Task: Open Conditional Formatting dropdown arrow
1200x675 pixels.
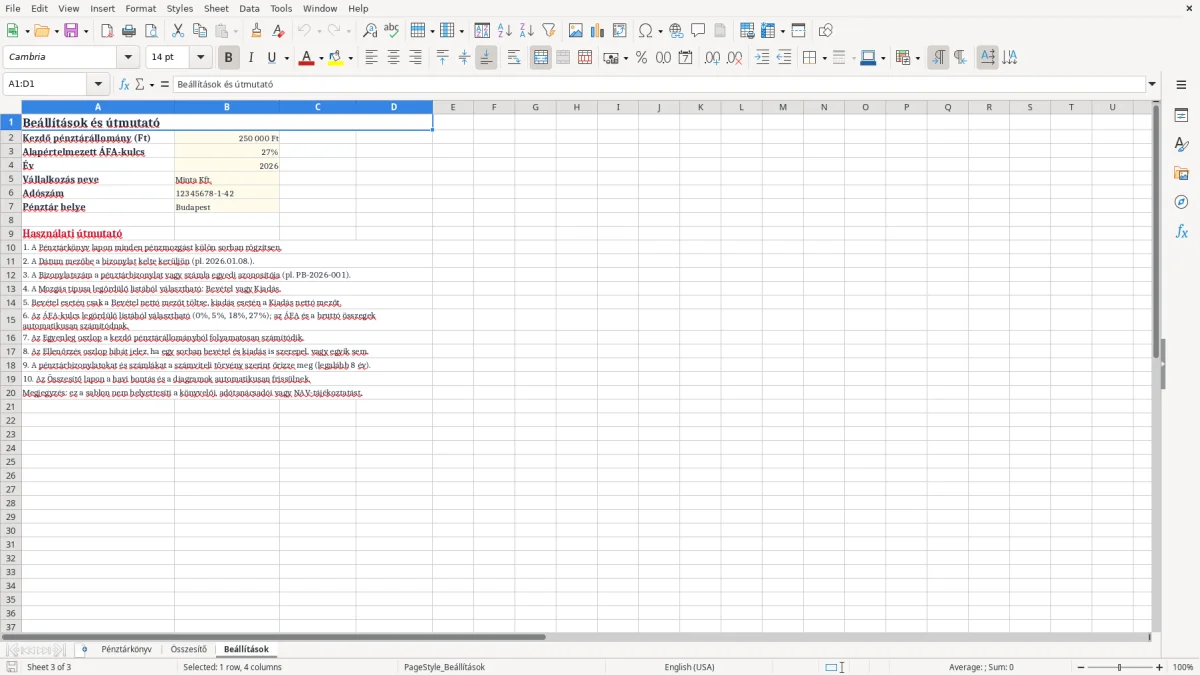Action: [917, 58]
